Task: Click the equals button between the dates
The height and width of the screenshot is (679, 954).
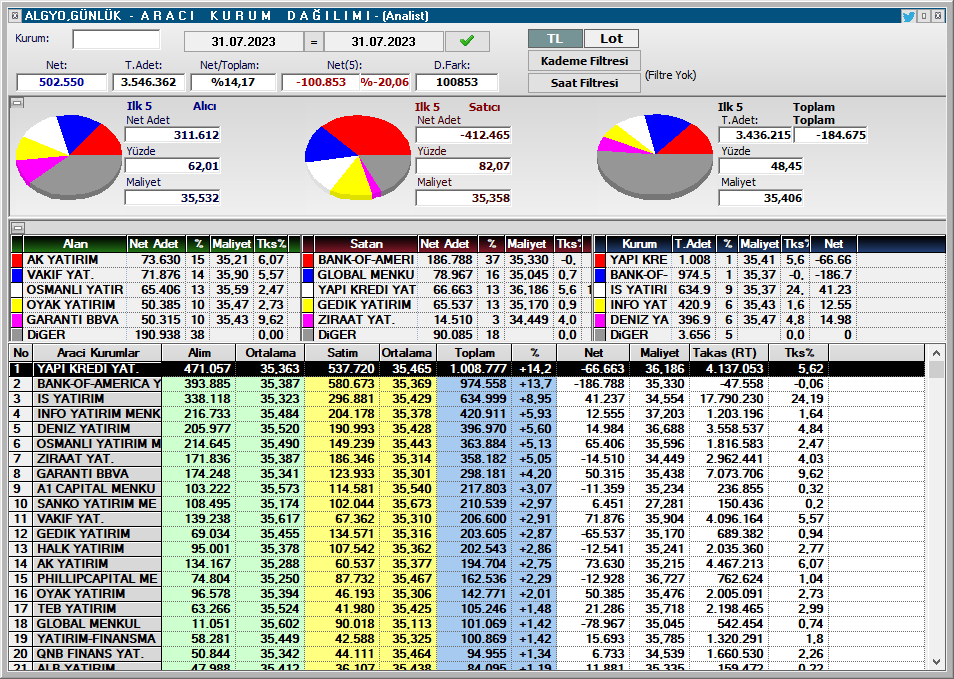Action: tap(314, 41)
